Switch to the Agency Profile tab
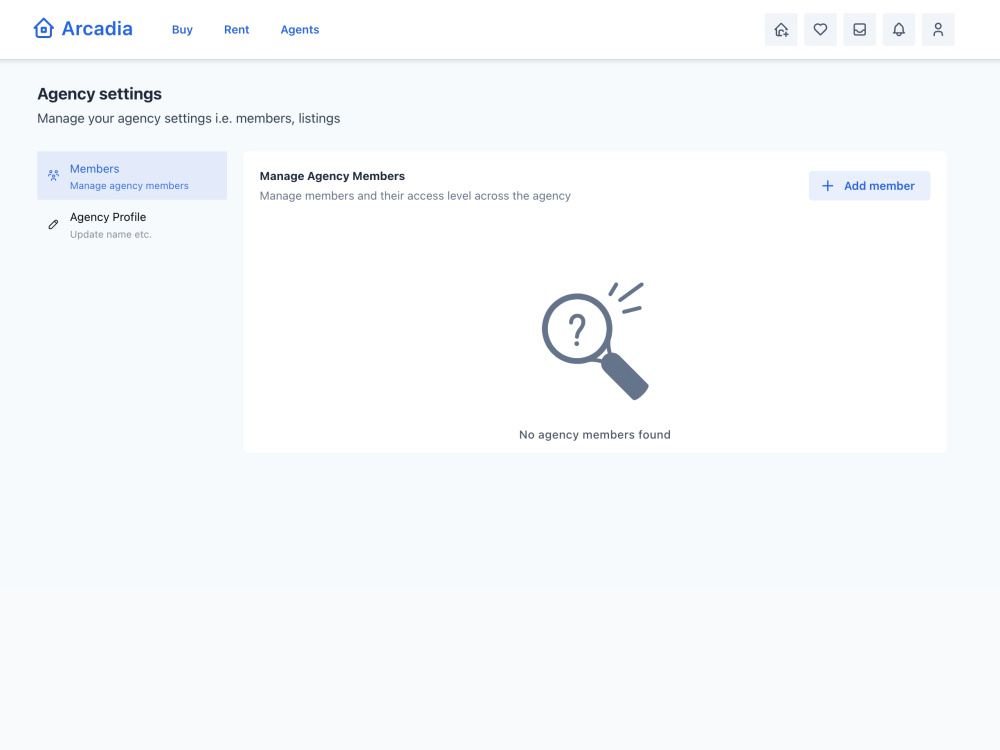The image size is (1000, 750). click(x=132, y=224)
